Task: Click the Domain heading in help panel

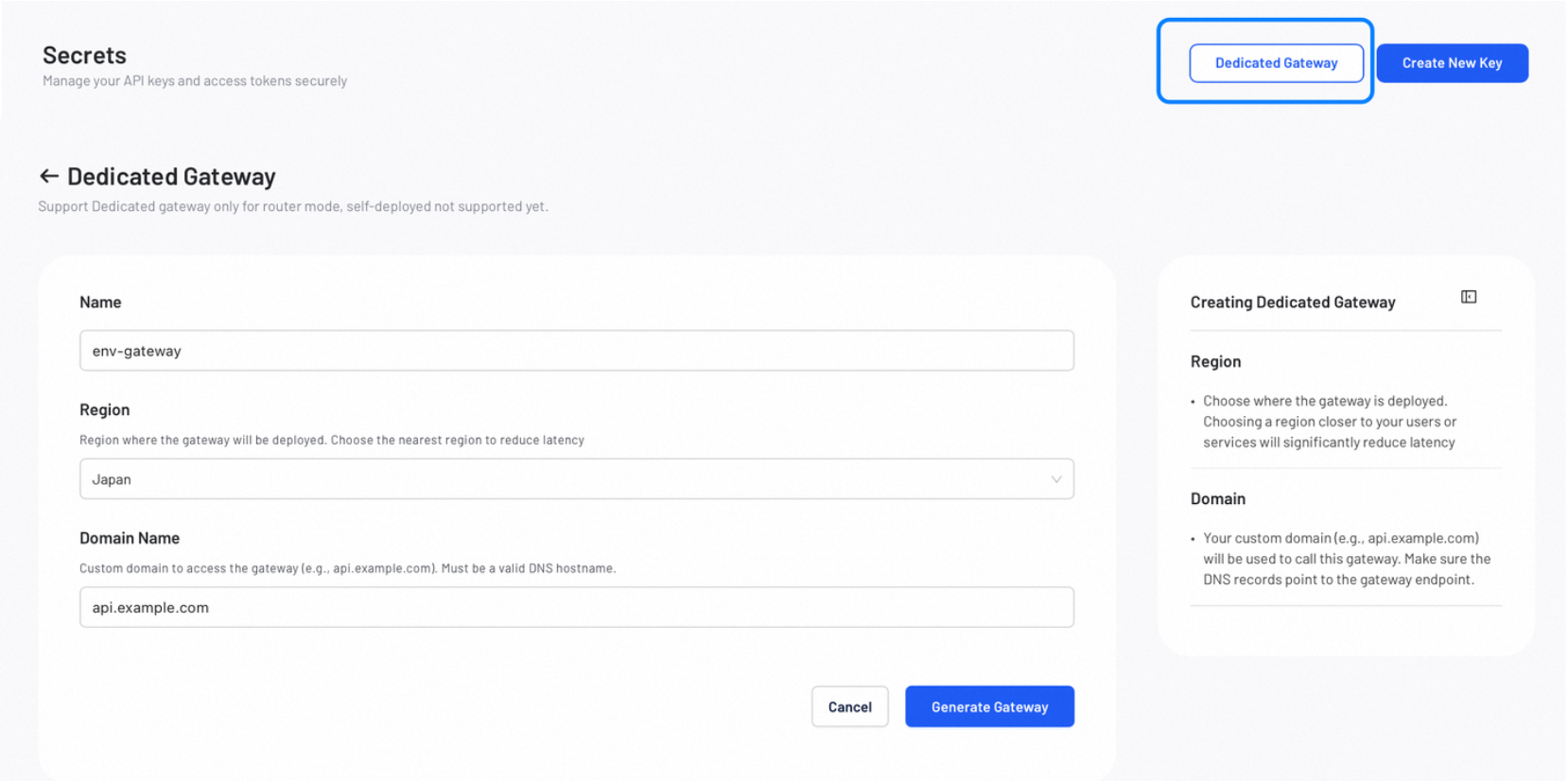Action: click(x=1218, y=498)
